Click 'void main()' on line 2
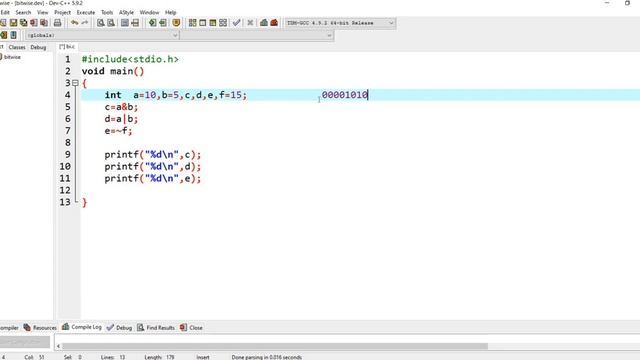 [x=113, y=71]
